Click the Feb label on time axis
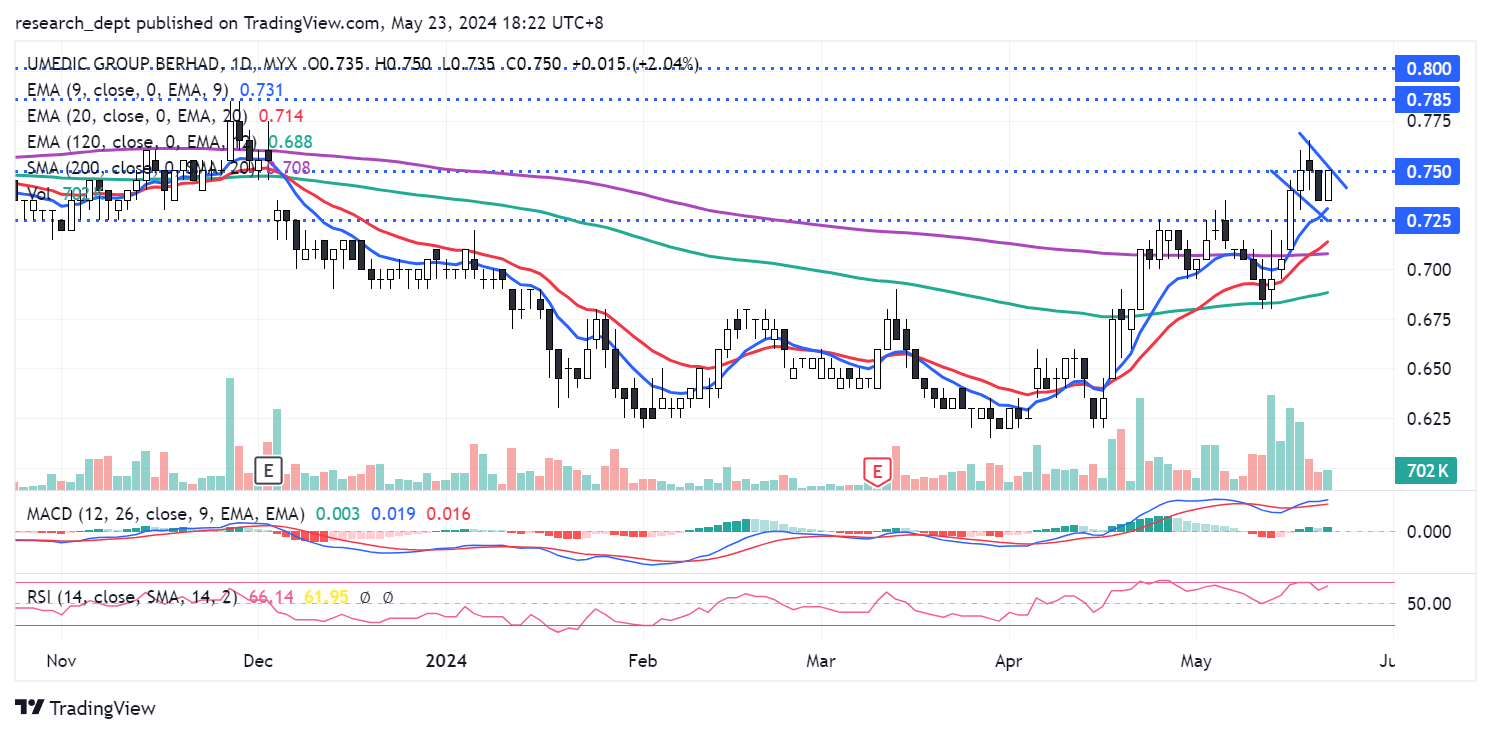This screenshot has height=734, width=1491. click(x=634, y=661)
